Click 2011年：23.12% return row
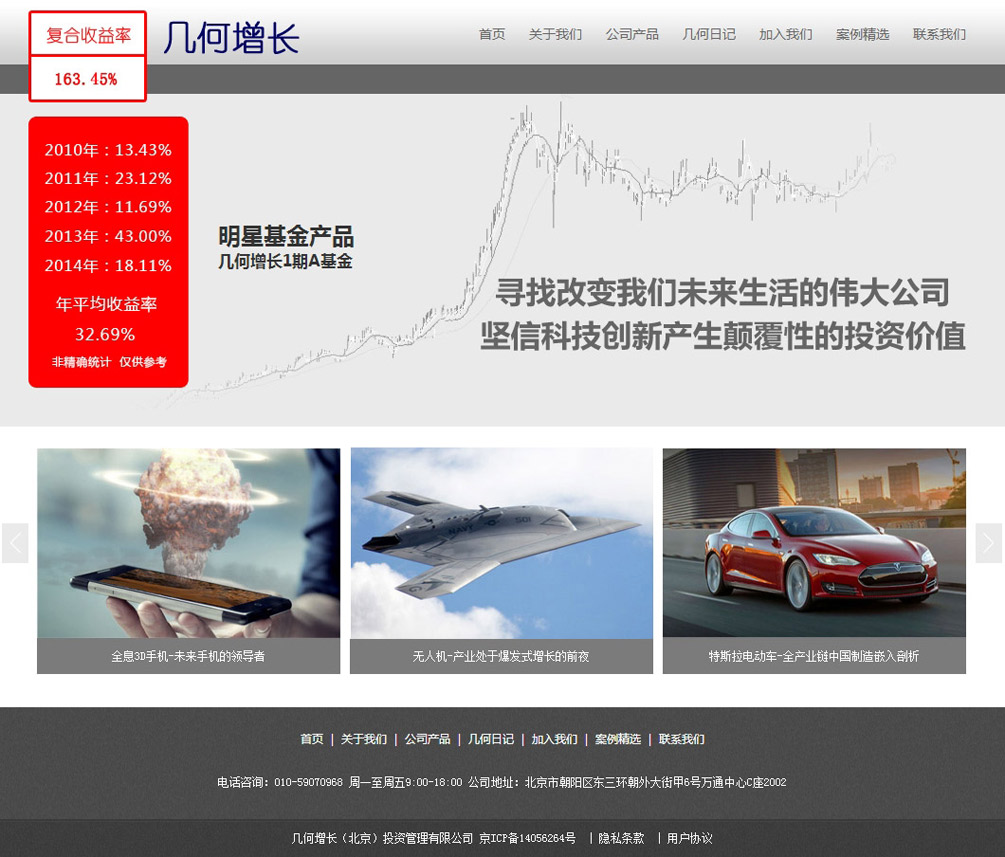The height and width of the screenshot is (857, 1005). point(108,179)
